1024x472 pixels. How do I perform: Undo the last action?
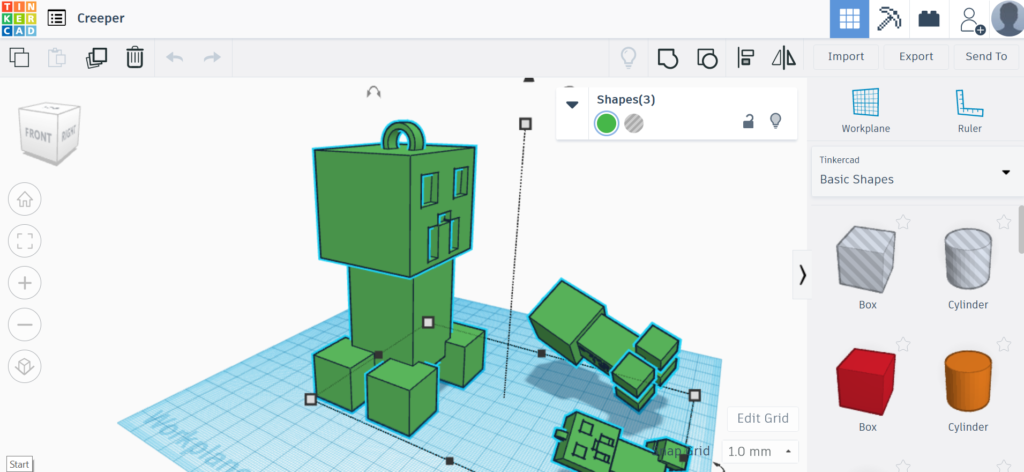tap(174, 57)
